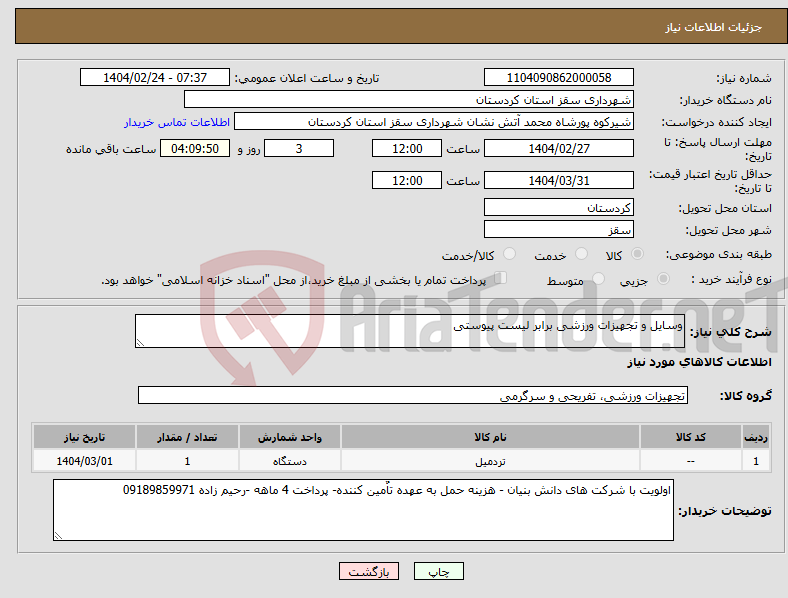Select the کالا/خدمت radio button
The image size is (788, 598).
(510, 254)
